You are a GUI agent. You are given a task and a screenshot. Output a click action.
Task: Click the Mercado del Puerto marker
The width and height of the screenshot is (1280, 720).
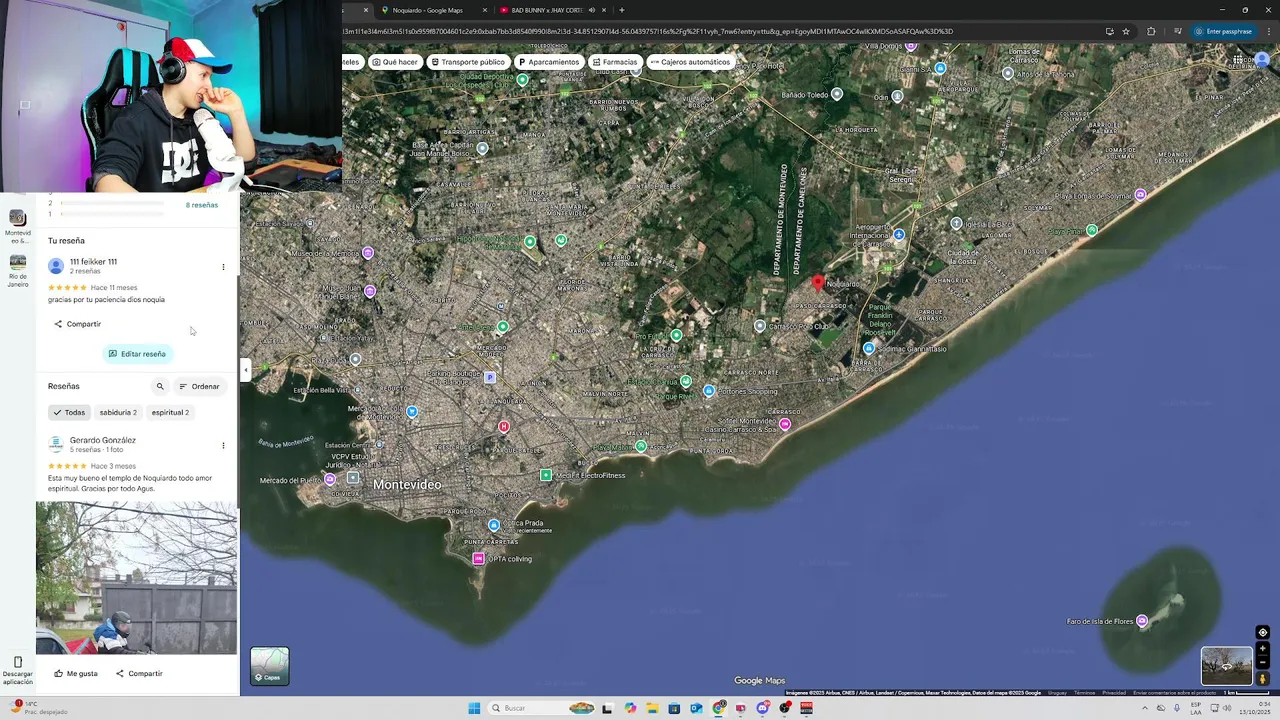tap(330, 480)
